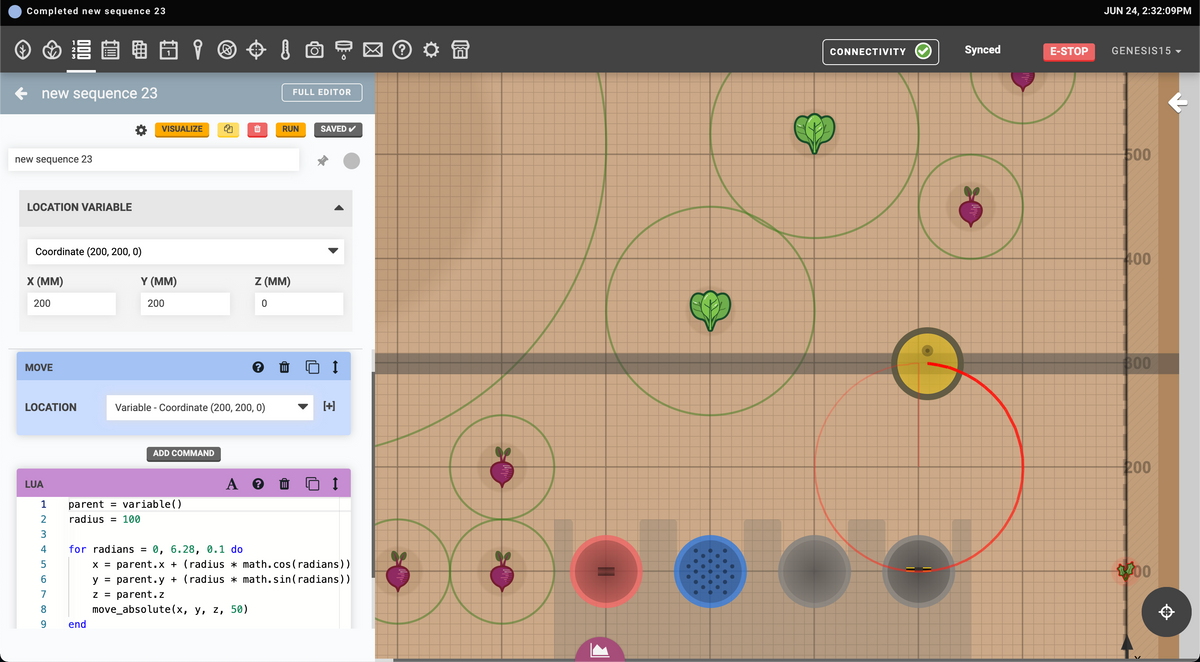
Task: Open the Weeds panel icon
Action: click(x=227, y=49)
